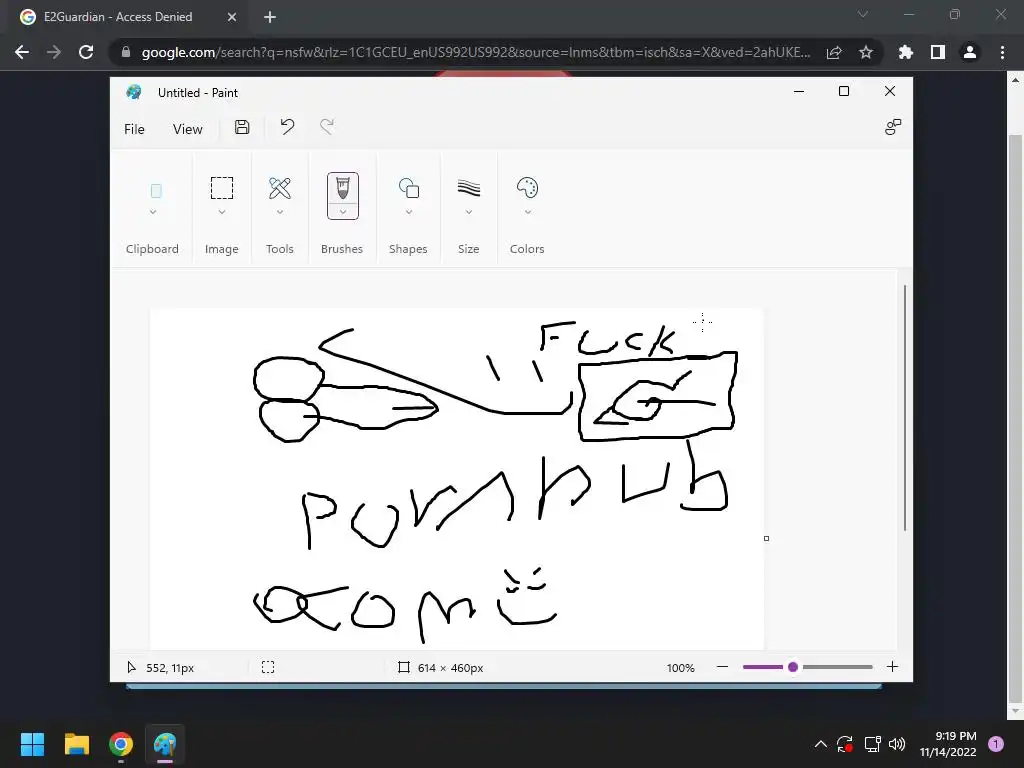Open File Explorer from the taskbar

click(x=76, y=744)
